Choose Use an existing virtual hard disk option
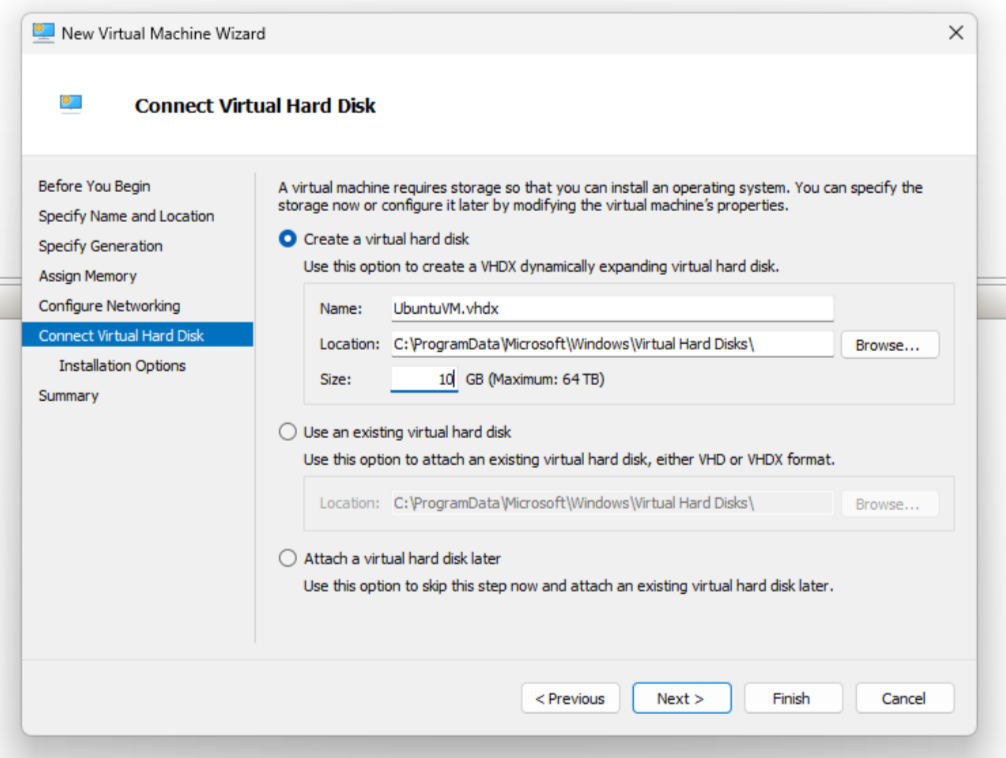 pos(287,432)
